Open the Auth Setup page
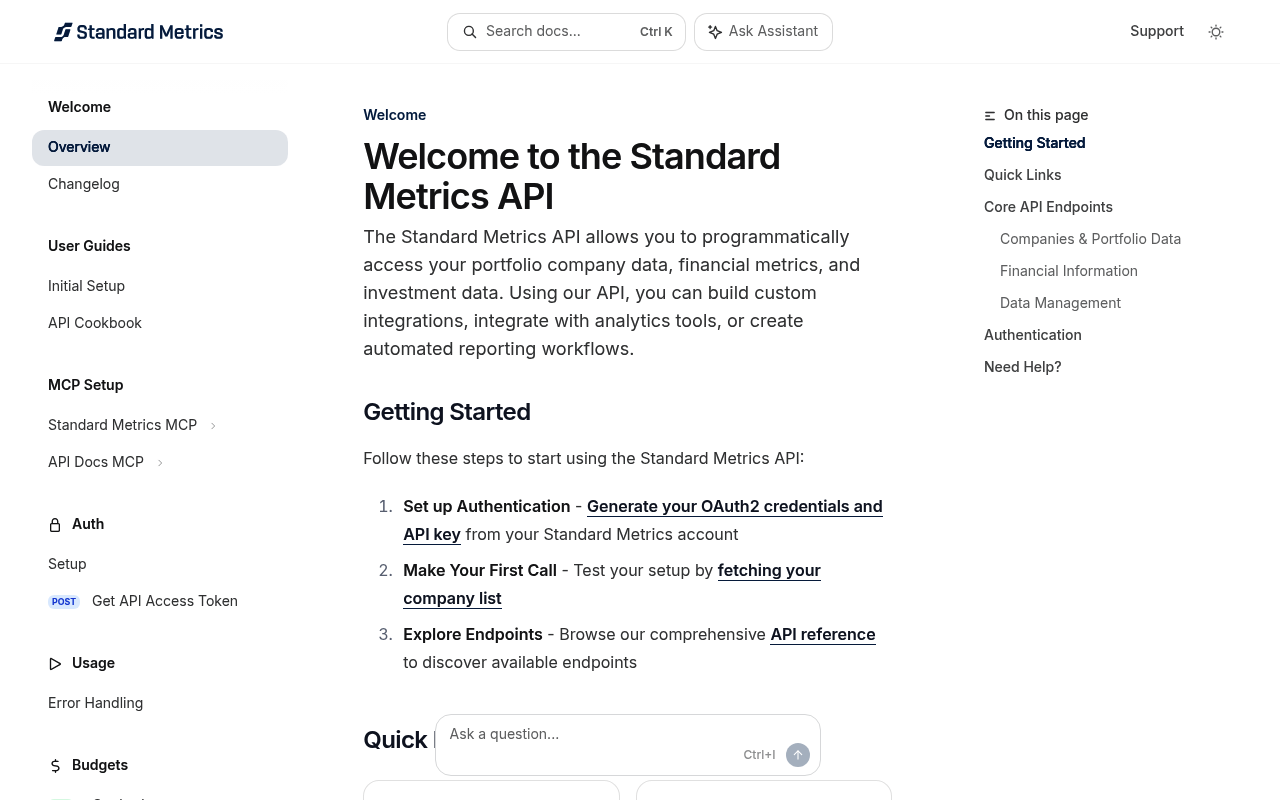The width and height of the screenshot is (1280, 800). [67, 564]
